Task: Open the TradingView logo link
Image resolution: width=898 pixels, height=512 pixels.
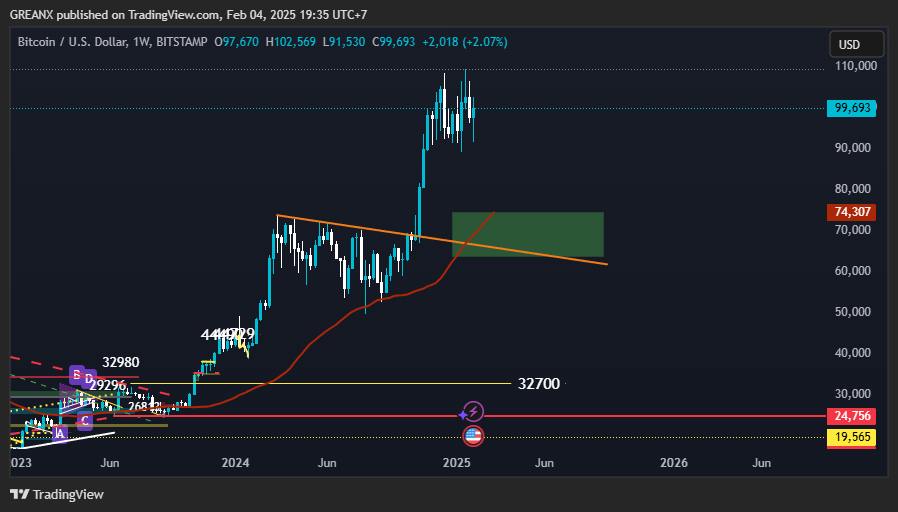Action: [57, 494]
